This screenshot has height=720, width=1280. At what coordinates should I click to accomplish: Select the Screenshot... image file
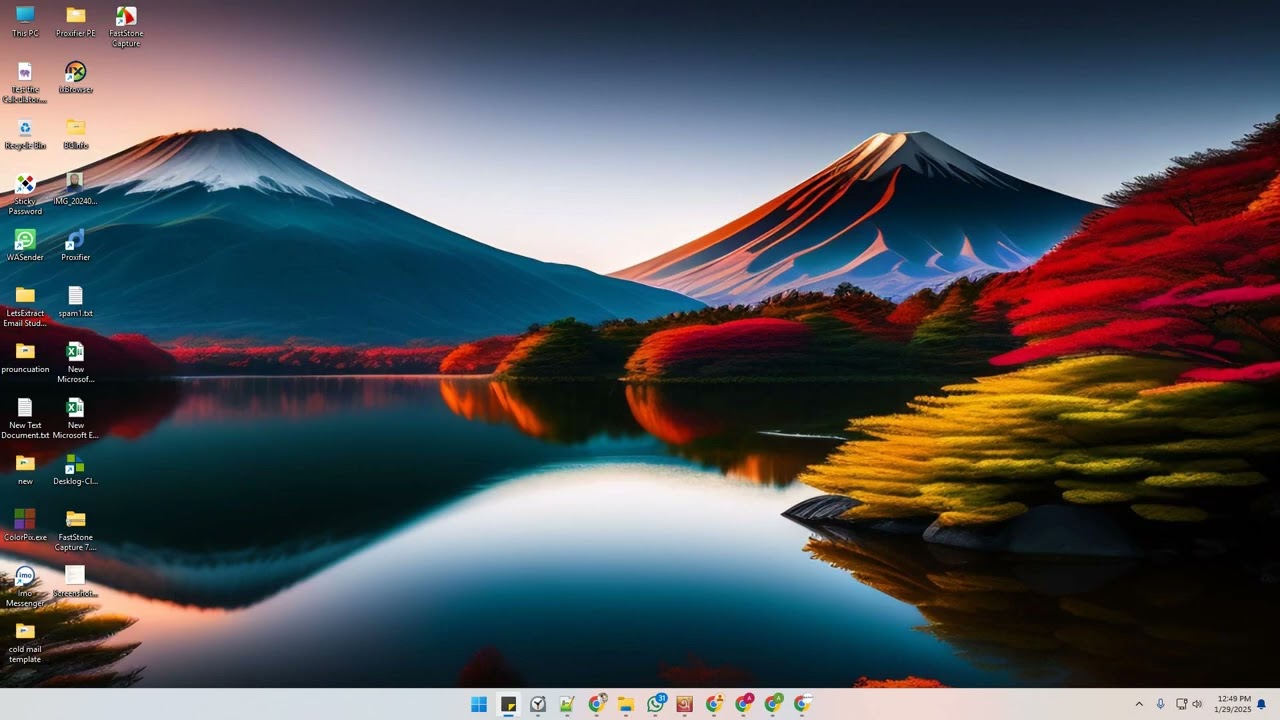[76, 581]
